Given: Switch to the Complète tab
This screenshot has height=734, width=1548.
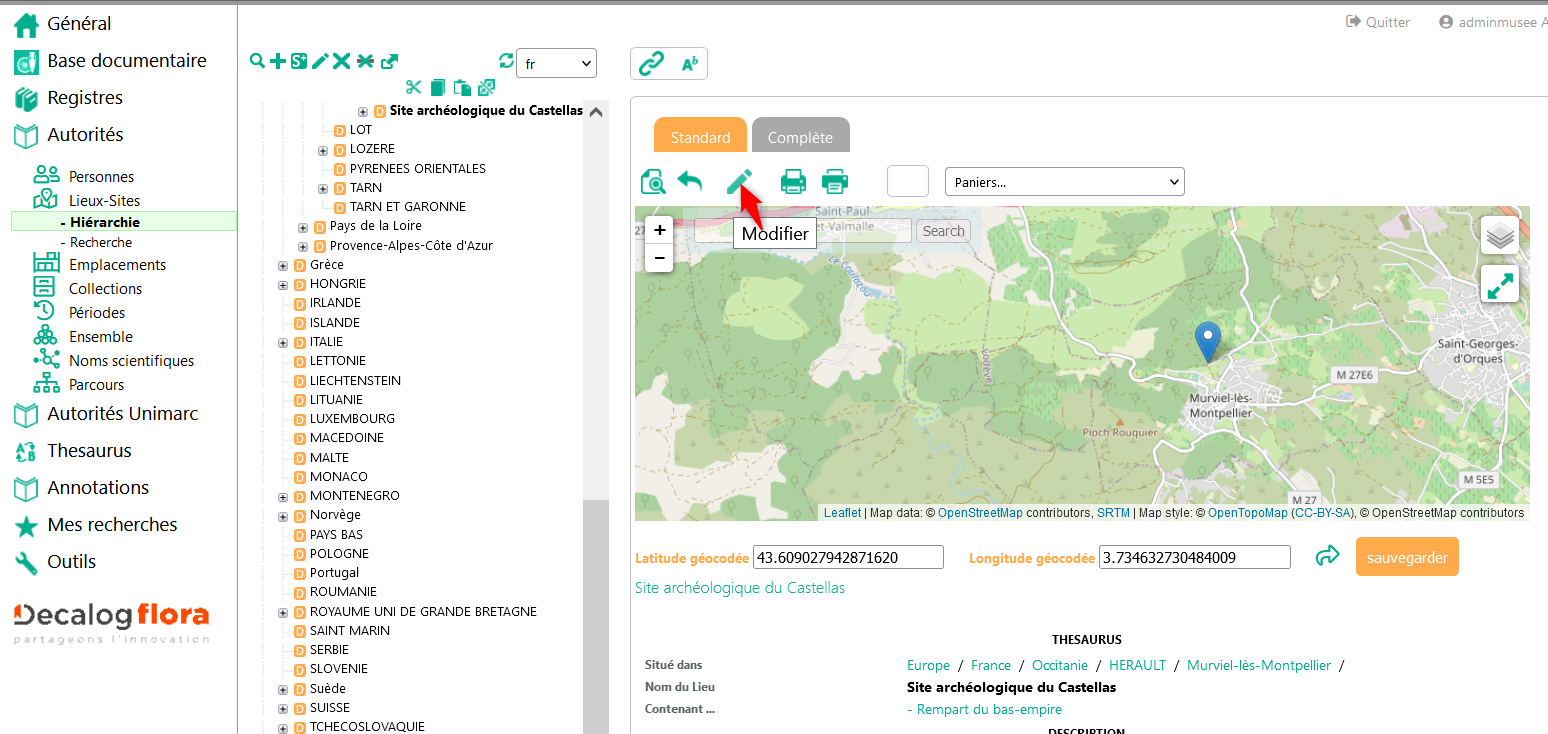Looking at the screenshot, I should (800, 138).
